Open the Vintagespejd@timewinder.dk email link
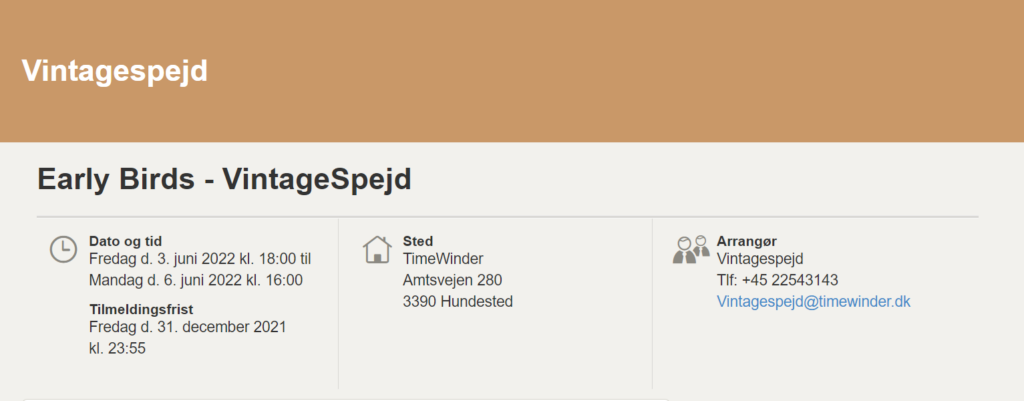The image size is (1024, 401). coord(813,302)
